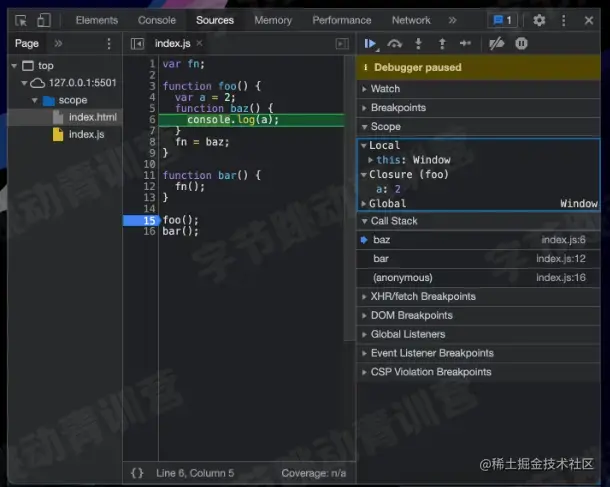
Task: Expand CSP Violation Breakpoints section
Action: point(478,372)
